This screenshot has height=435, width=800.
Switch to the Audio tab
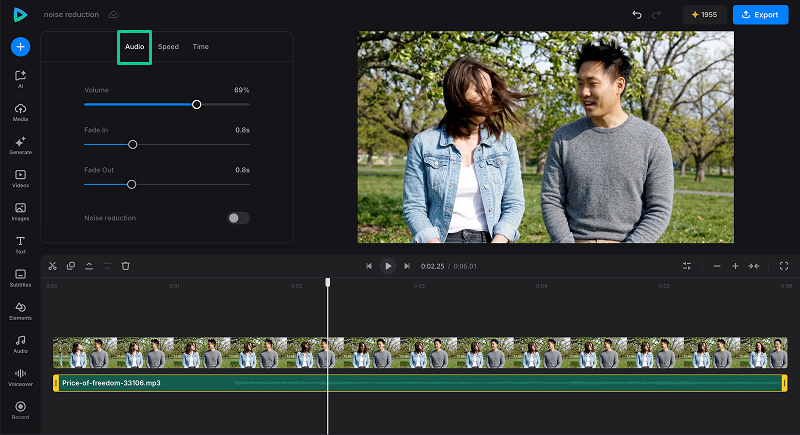[x=135, y=46]
